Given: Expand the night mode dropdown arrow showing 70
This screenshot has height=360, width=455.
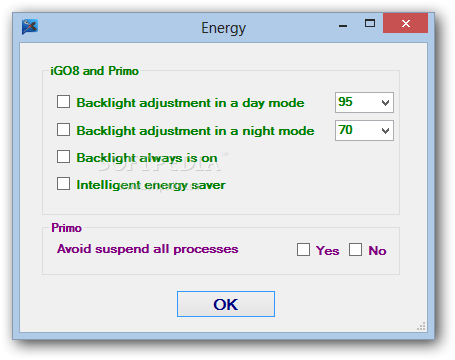Looking at the screenshot, I should pyautogui.click(x=385, y=131).
